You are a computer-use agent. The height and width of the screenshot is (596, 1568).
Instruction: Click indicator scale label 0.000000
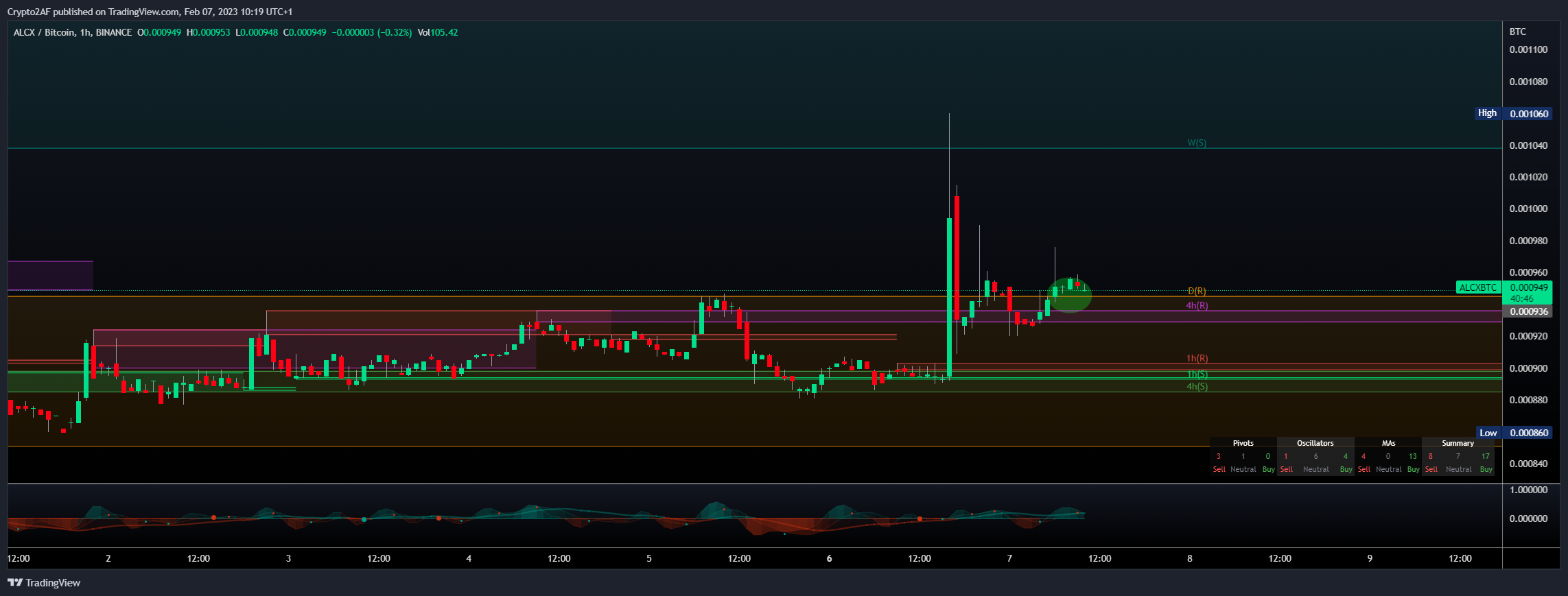point(1527,518)
